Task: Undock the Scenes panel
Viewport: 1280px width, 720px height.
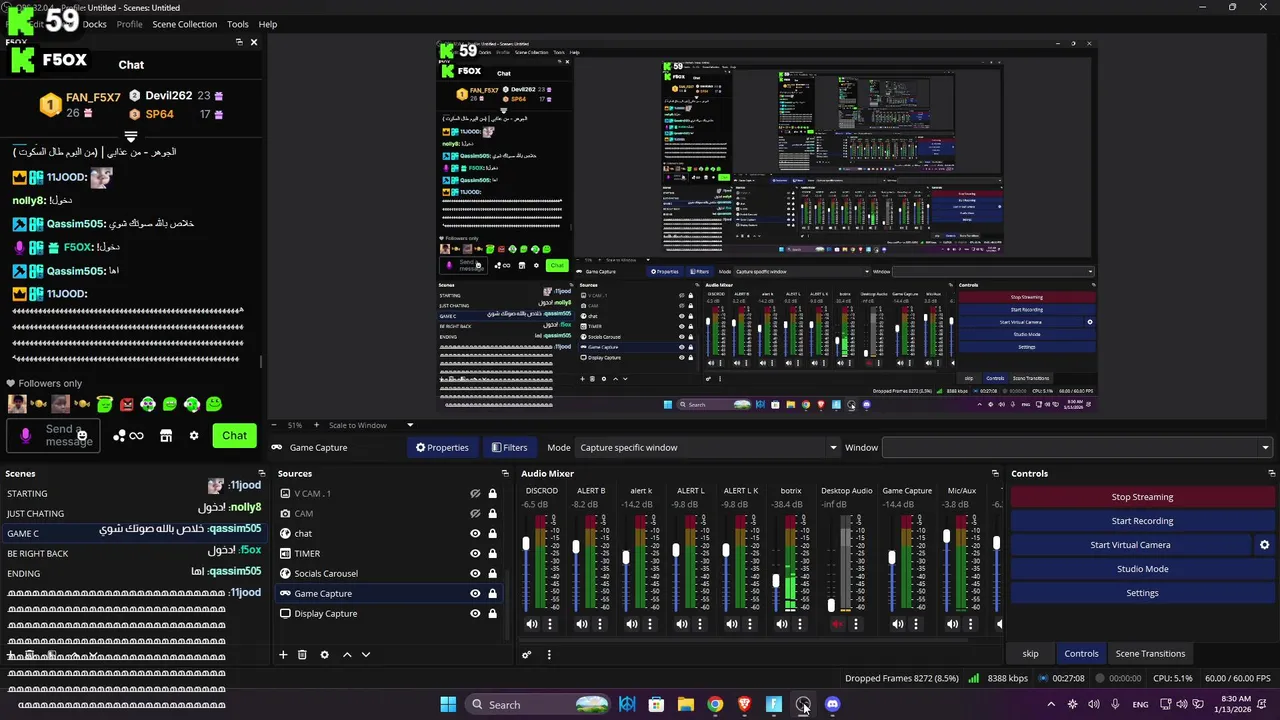Action: point(262,473)
